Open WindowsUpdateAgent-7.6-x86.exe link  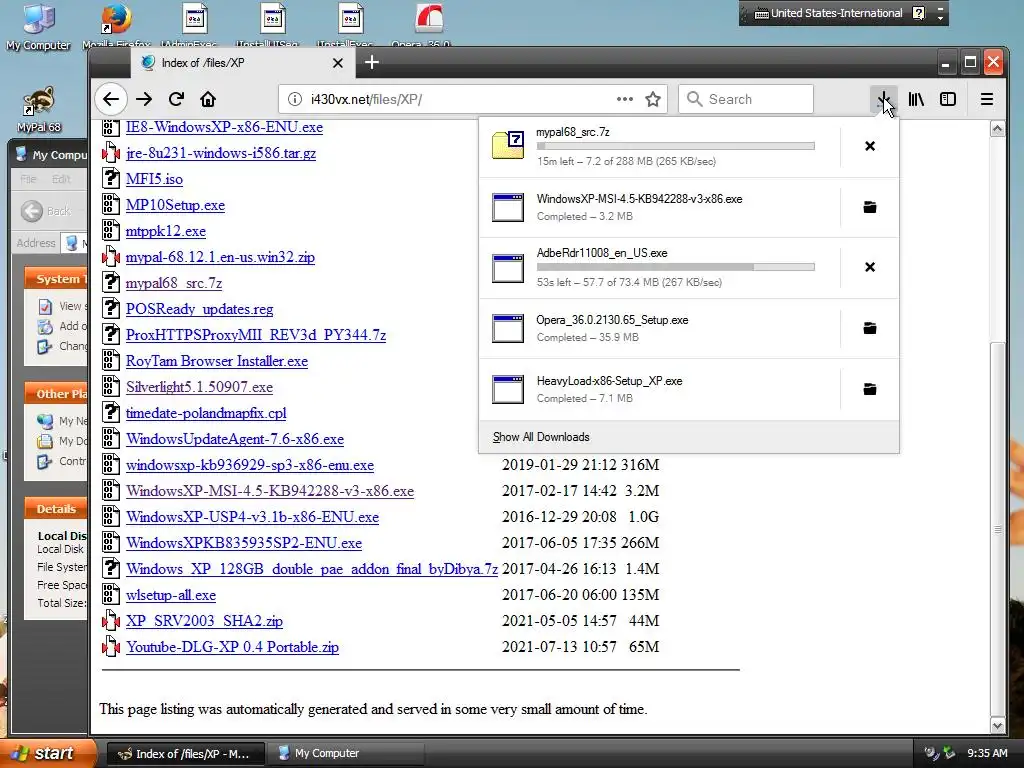235,439
